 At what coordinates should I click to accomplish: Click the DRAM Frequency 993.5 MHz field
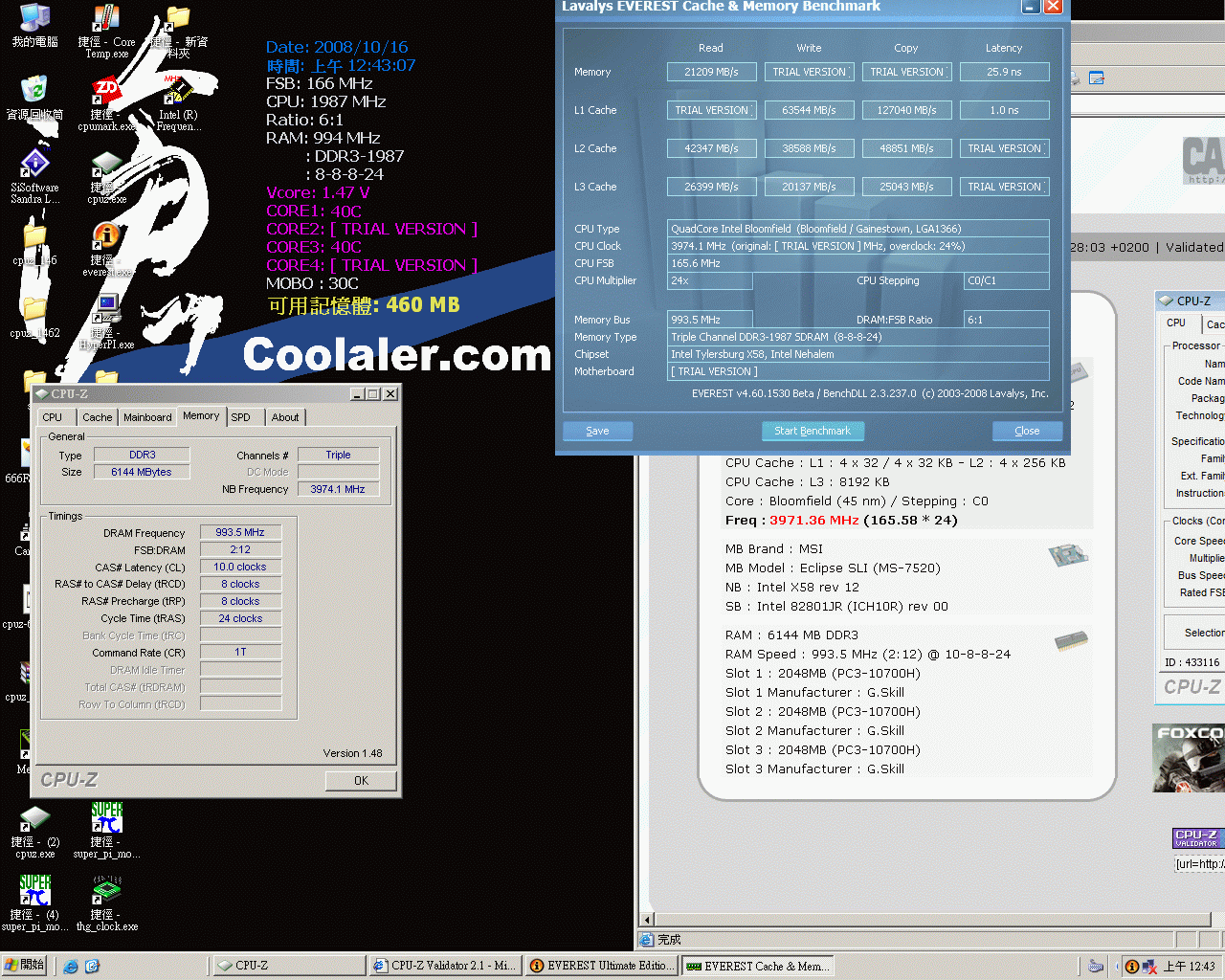click(x=240, y=532)
